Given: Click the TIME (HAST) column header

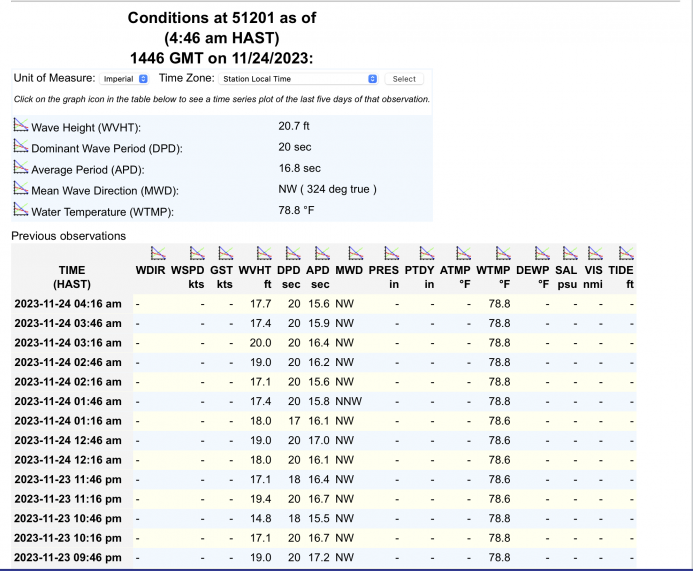Looking at the screenshot, I should pos(72,277).
